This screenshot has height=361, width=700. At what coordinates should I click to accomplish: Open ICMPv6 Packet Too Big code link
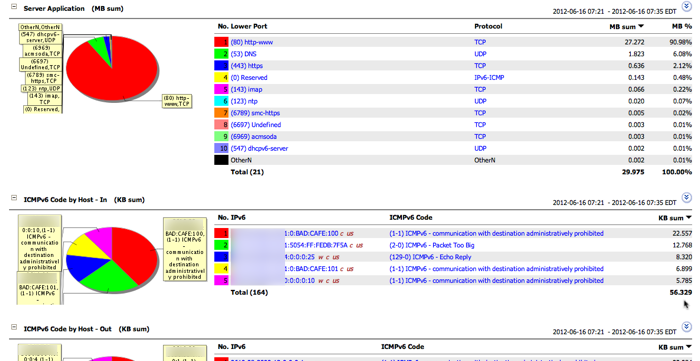(432, 245)
